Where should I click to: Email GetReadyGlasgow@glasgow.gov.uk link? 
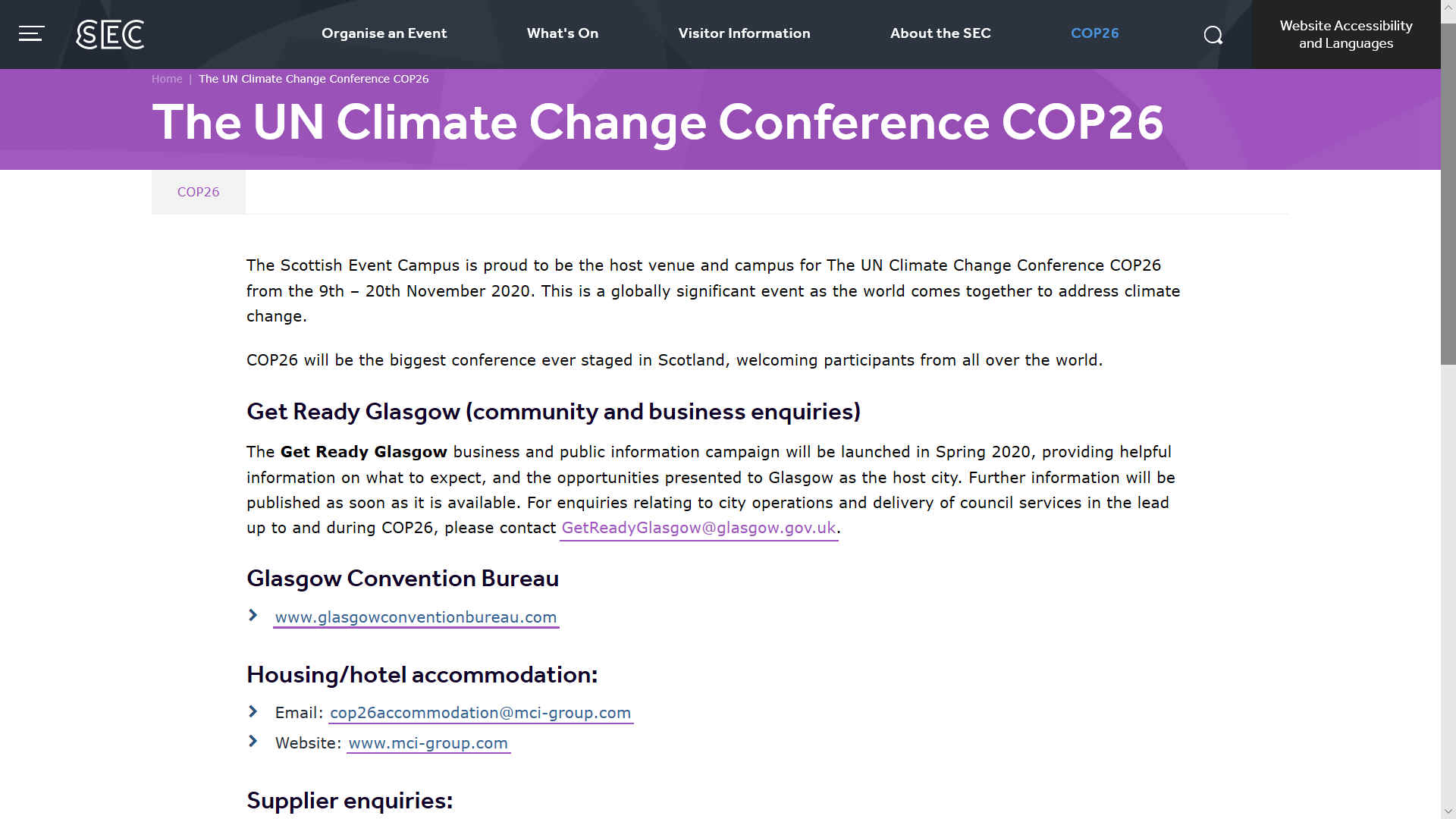698,528
